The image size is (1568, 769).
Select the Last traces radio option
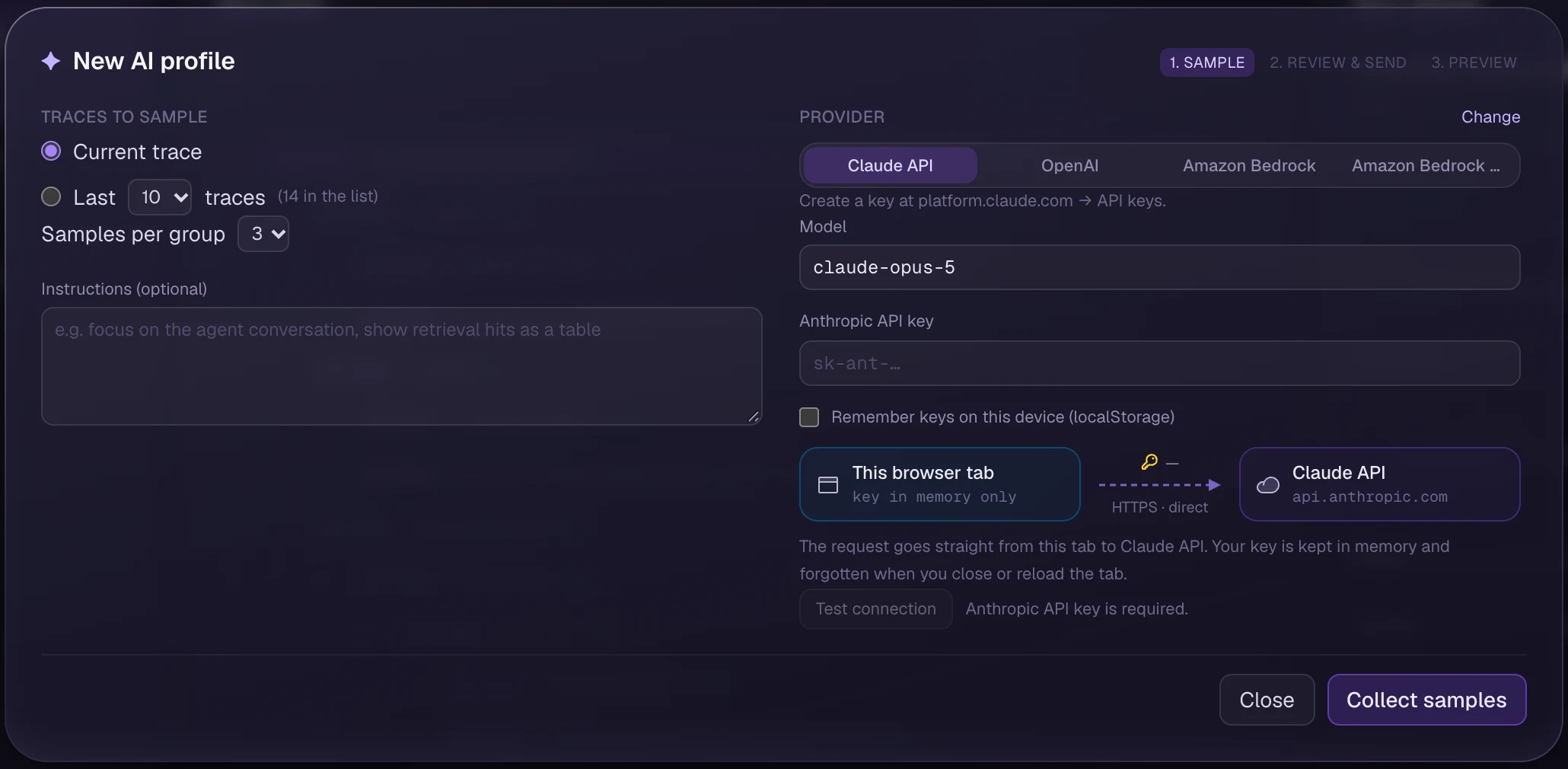coord(51,197)
